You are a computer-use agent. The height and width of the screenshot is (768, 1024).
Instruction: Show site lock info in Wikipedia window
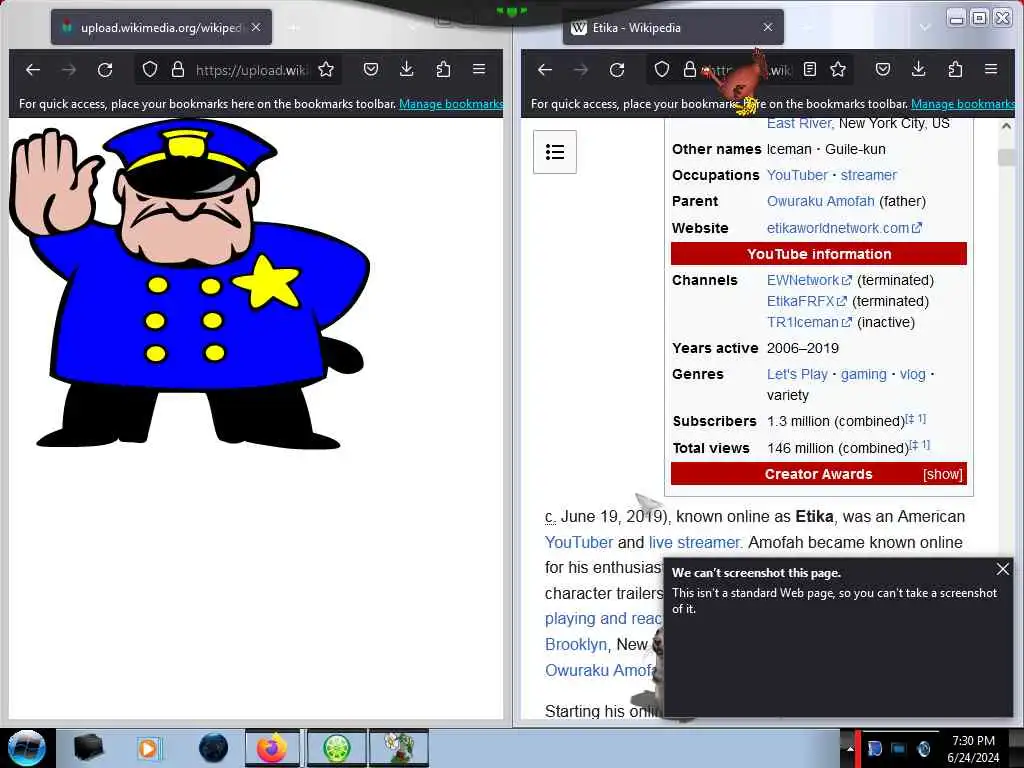[690, 69]
